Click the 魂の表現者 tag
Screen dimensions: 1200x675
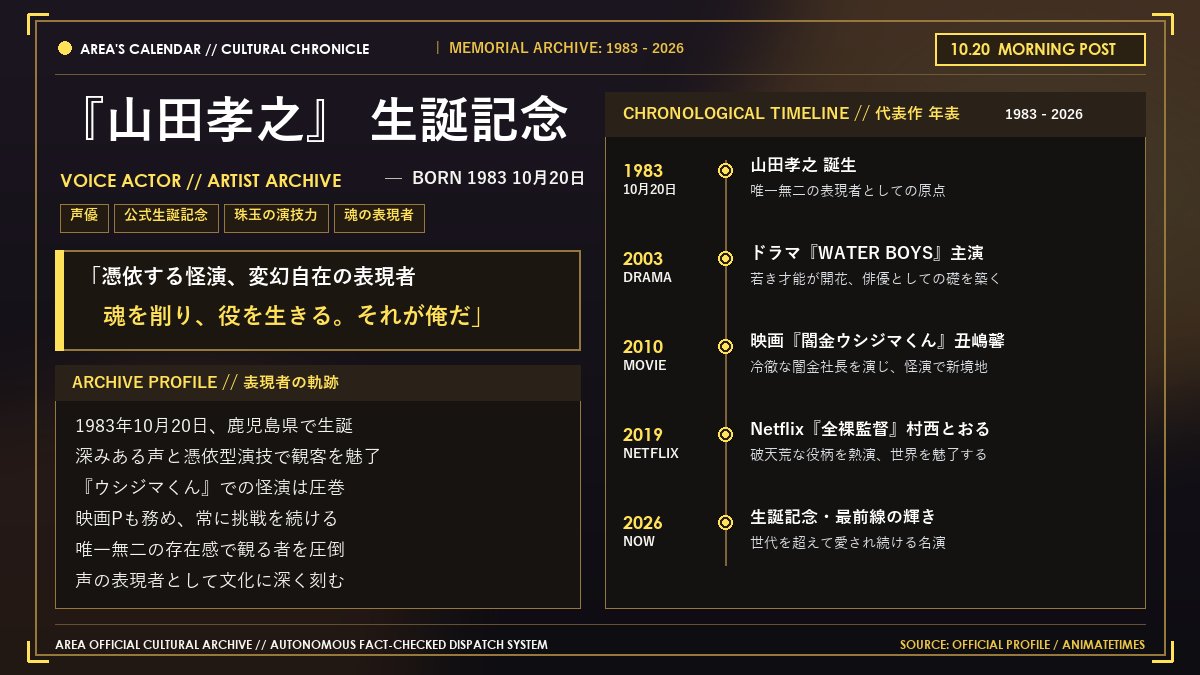click(x=379, y=216)
